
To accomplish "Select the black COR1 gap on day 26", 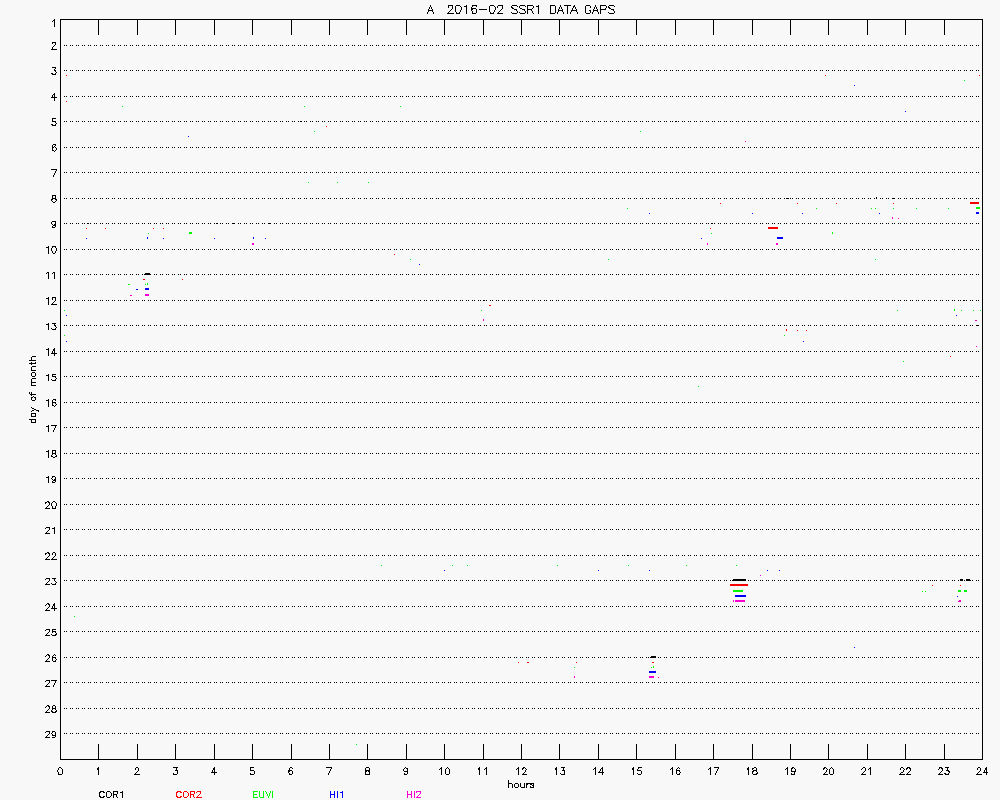I will pyautogui.click(x=653, y=657).
